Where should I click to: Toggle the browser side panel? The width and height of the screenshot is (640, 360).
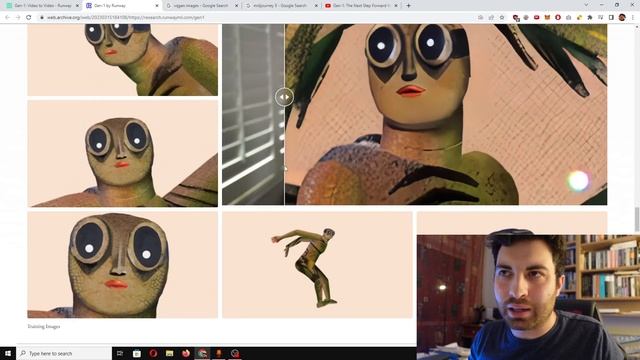pos(611,18)
